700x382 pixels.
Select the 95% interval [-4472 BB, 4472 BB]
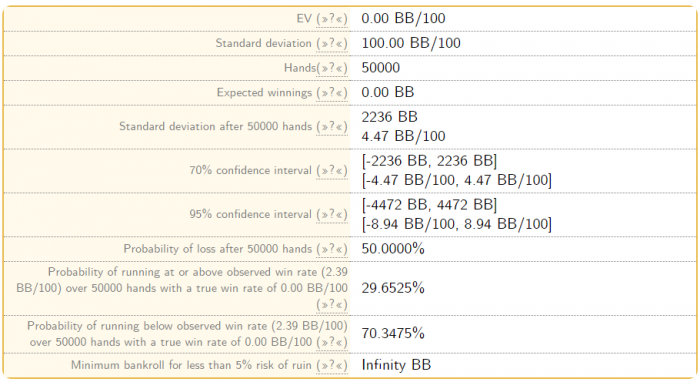tap(429, 205)
